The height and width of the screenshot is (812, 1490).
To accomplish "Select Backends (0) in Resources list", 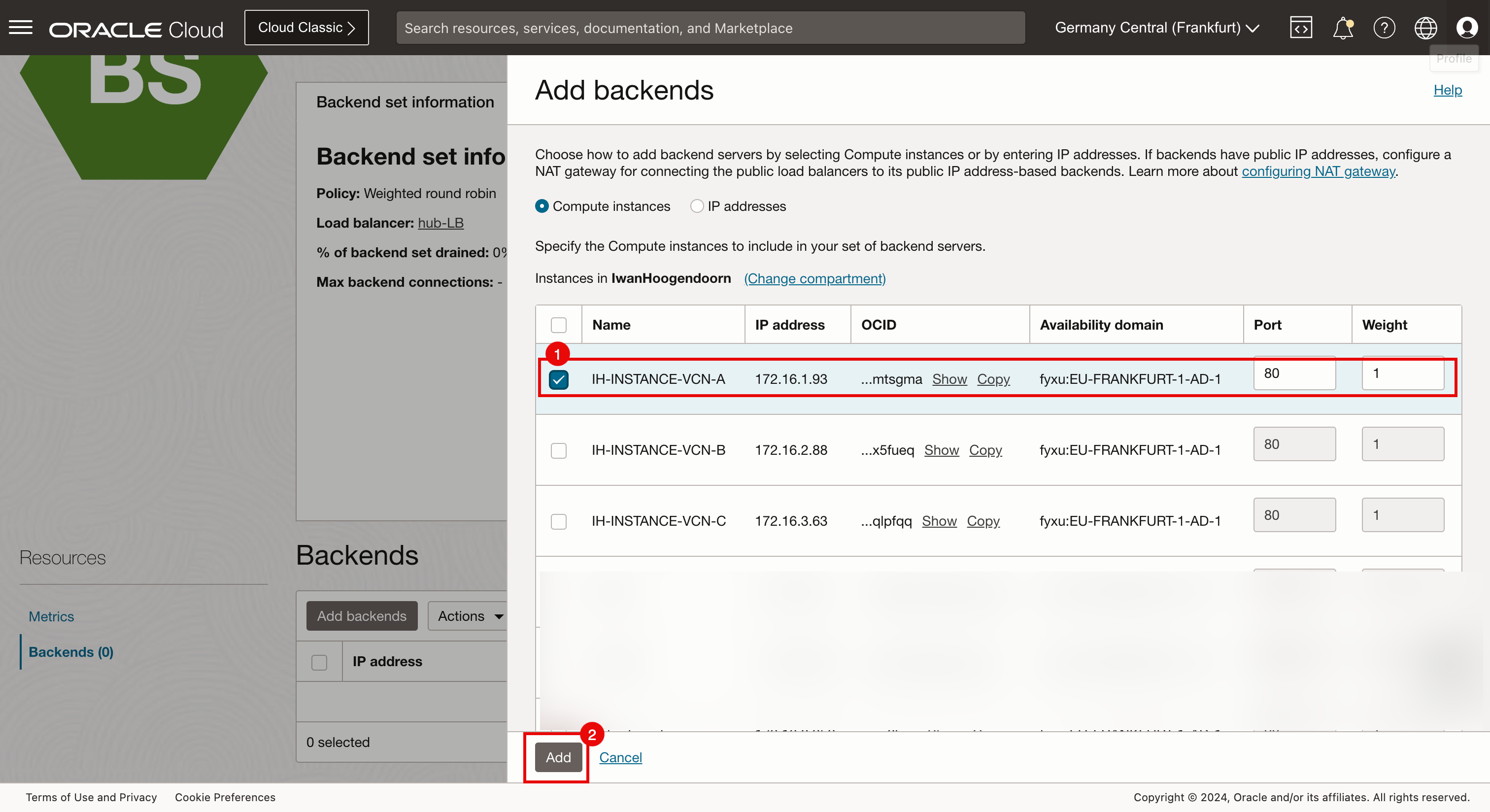I will pyautogui.click(x=71, y=652).
